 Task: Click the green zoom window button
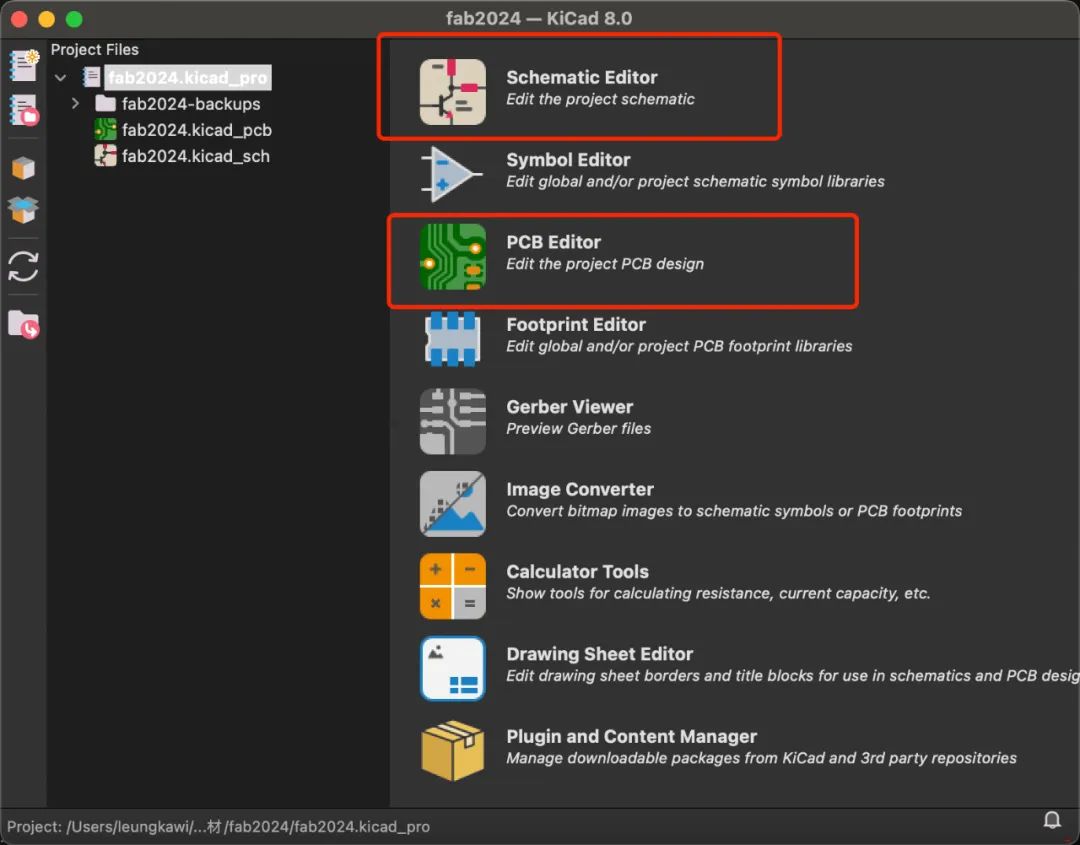click(74, 19)
